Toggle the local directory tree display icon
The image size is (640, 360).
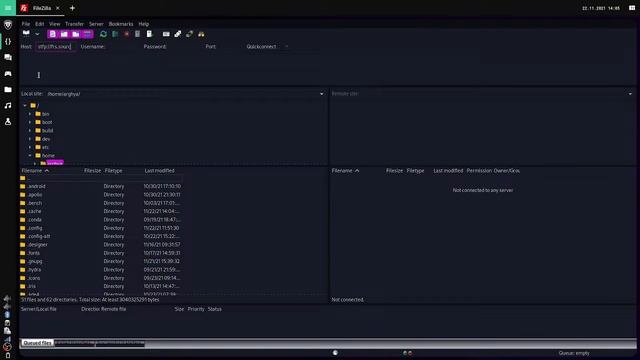coord(64,34)
